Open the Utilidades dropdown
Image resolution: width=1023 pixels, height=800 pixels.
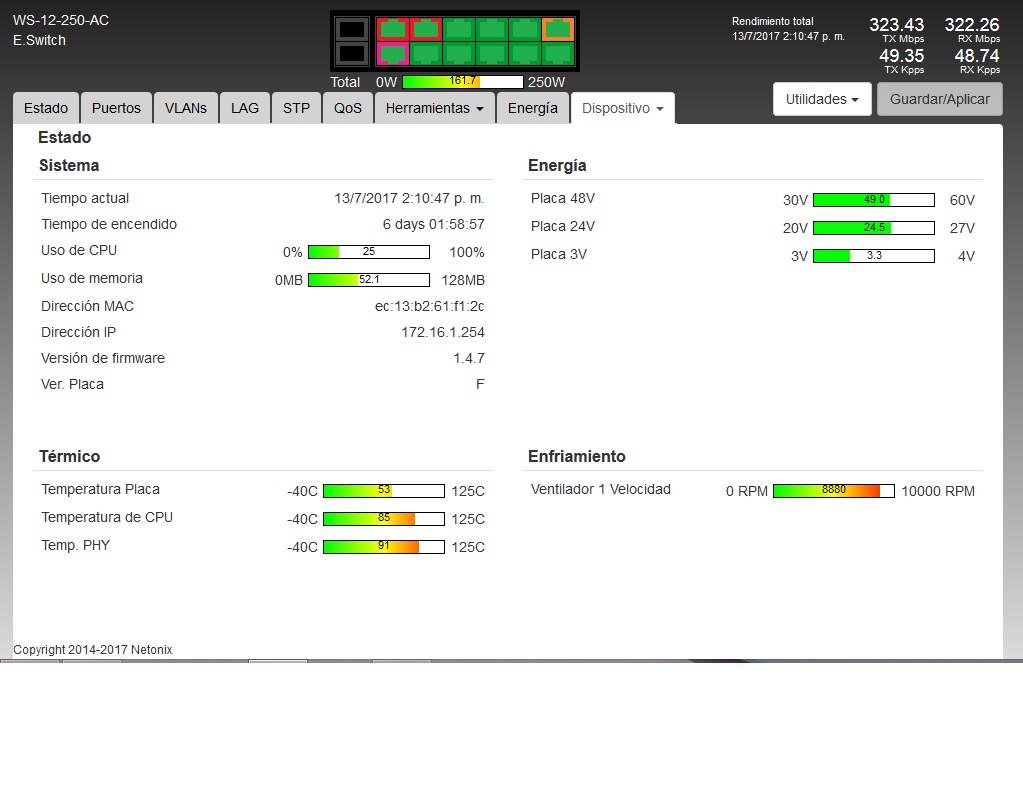822,99
